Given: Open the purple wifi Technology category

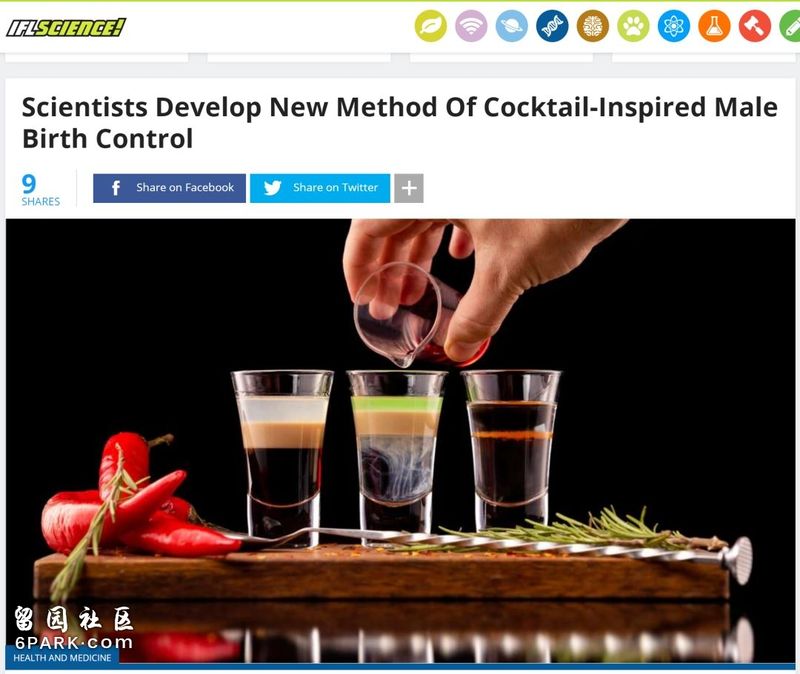Looking at the screenshot, I should pos(471,26).
